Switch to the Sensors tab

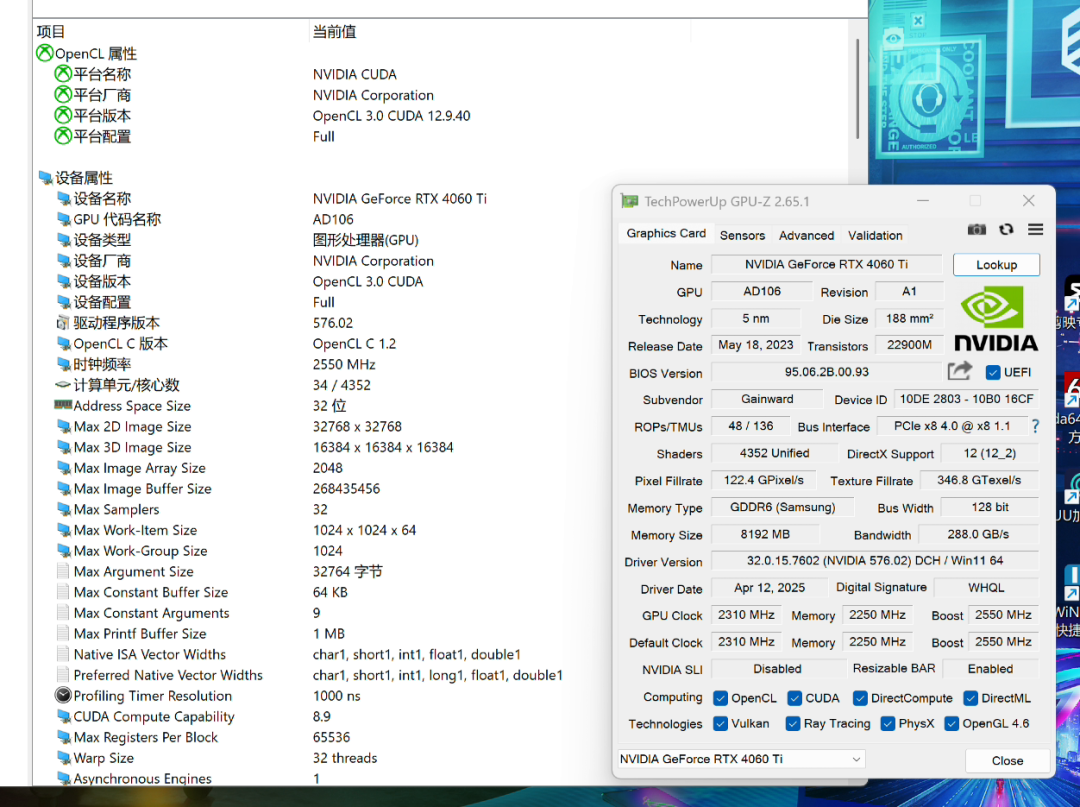coord(742,235)
